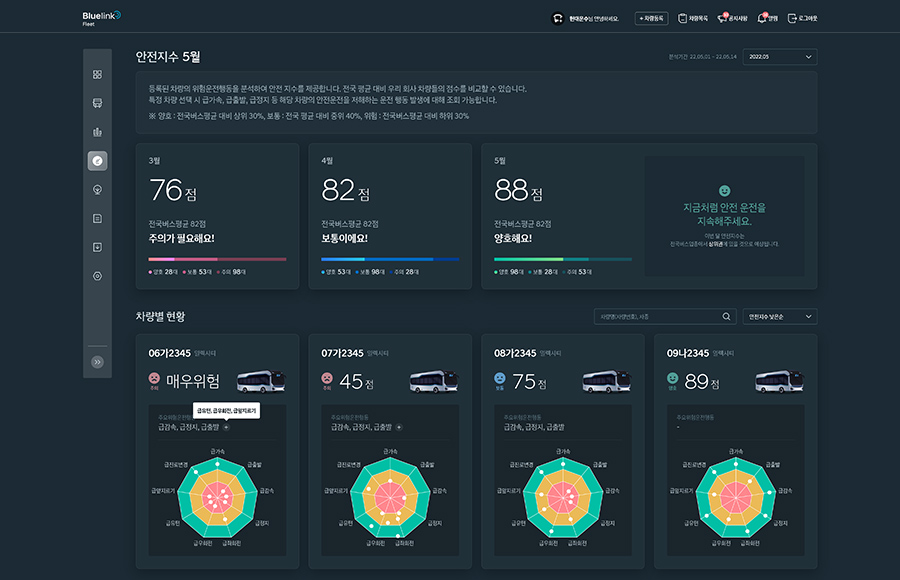This screenshot has width=900, height=580.
Task: Select the highlighted safety index sidebar icon
Action: tap(97, 160)
